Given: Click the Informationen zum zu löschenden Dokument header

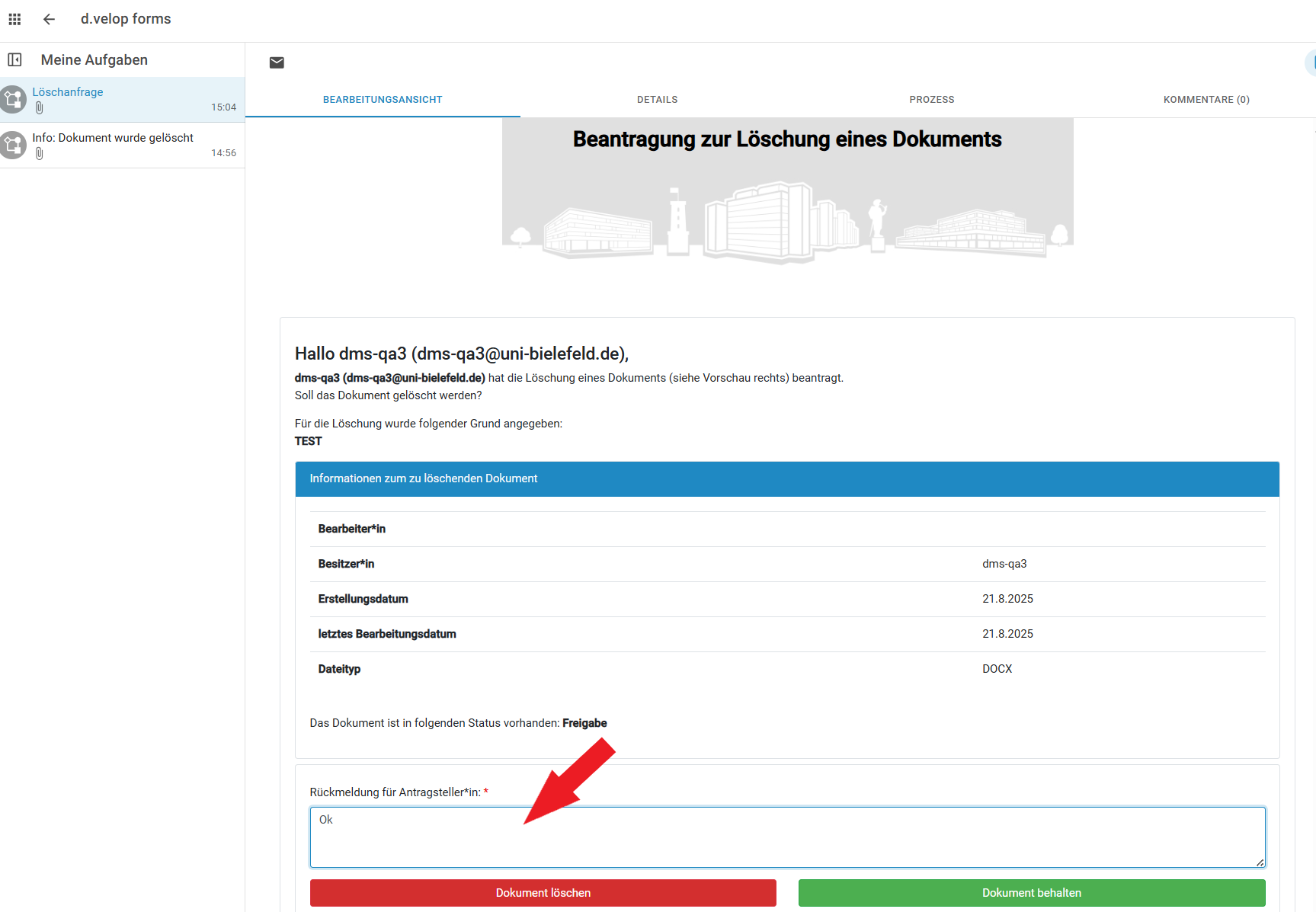Looking at the screenshot, I should click(786, 478).
